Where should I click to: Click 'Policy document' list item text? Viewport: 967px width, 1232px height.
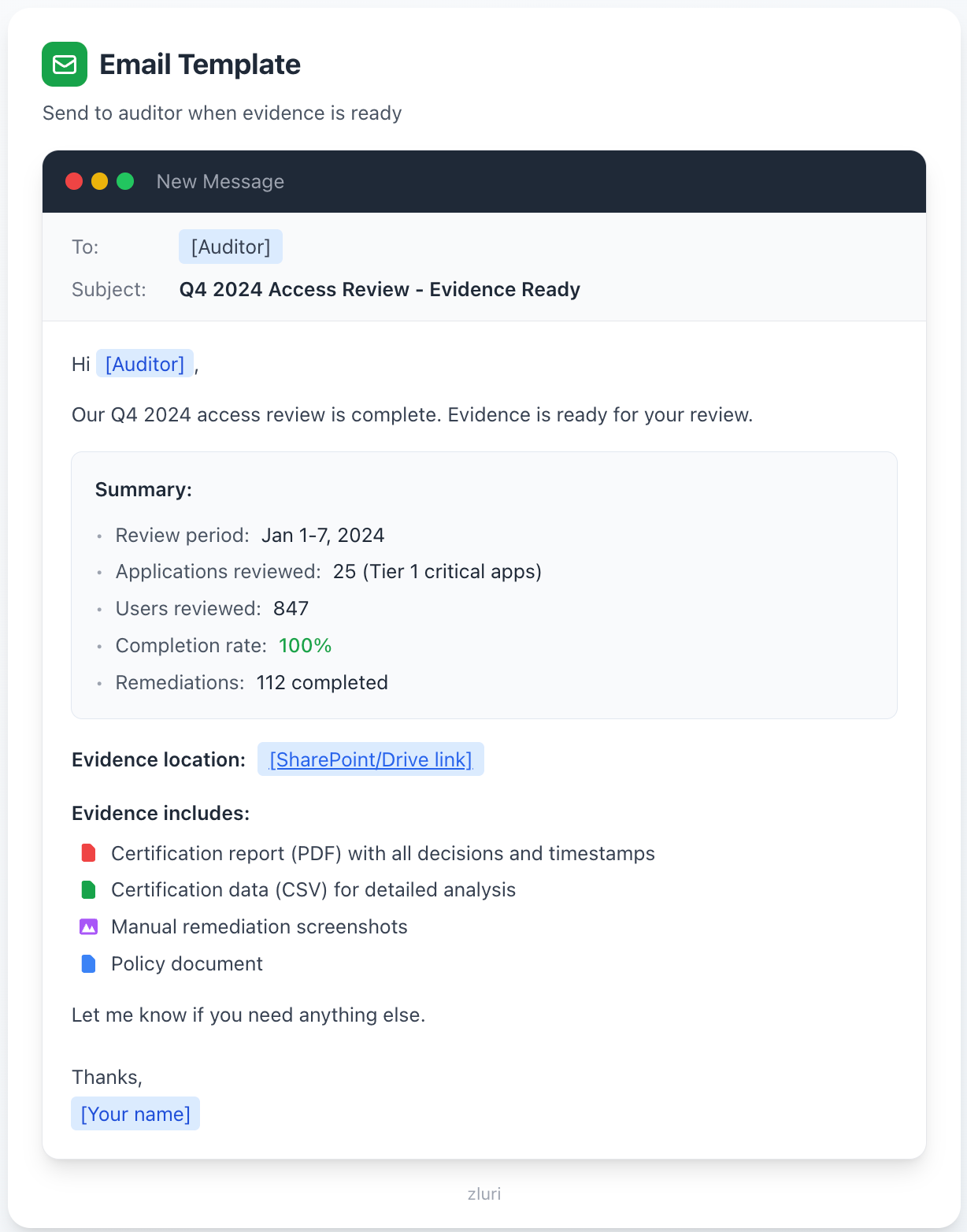[x=187, y=963]
